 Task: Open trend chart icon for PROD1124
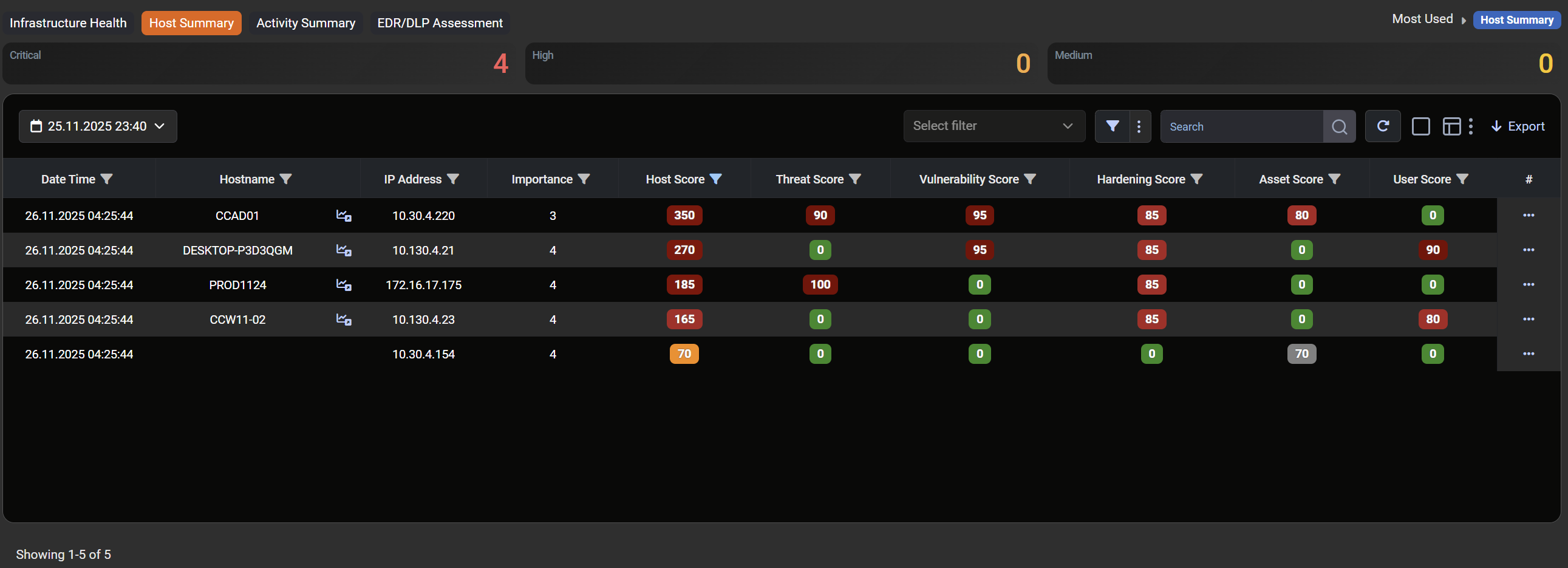point(344,285)
